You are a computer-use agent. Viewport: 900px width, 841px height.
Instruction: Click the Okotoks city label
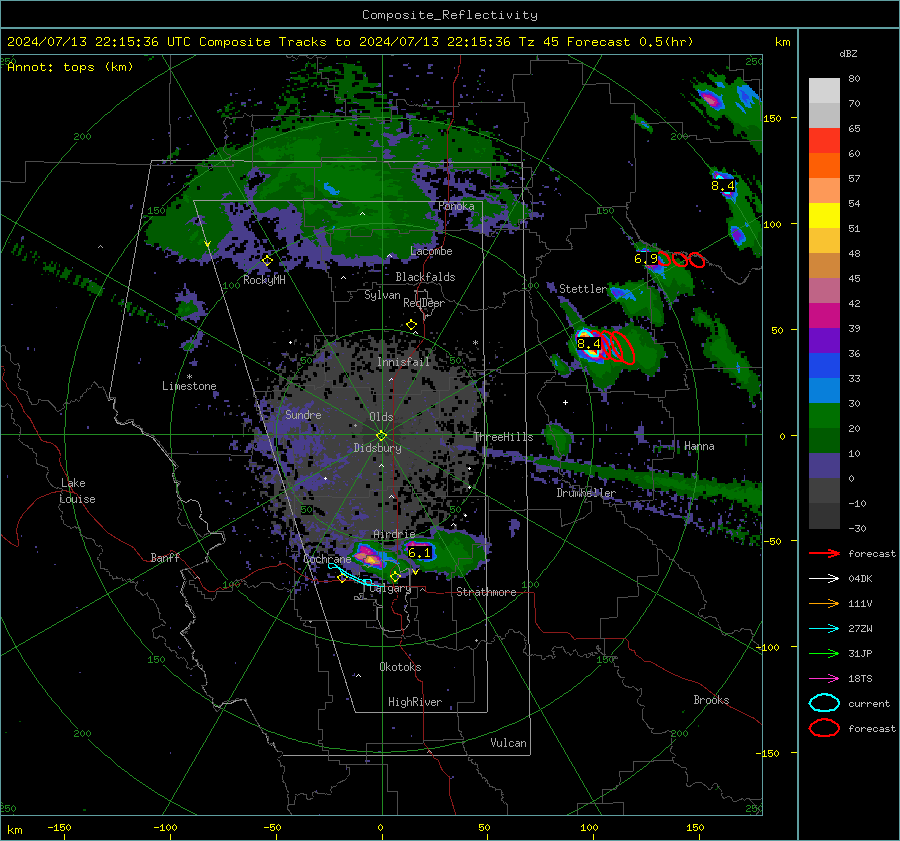pos(400,667)
